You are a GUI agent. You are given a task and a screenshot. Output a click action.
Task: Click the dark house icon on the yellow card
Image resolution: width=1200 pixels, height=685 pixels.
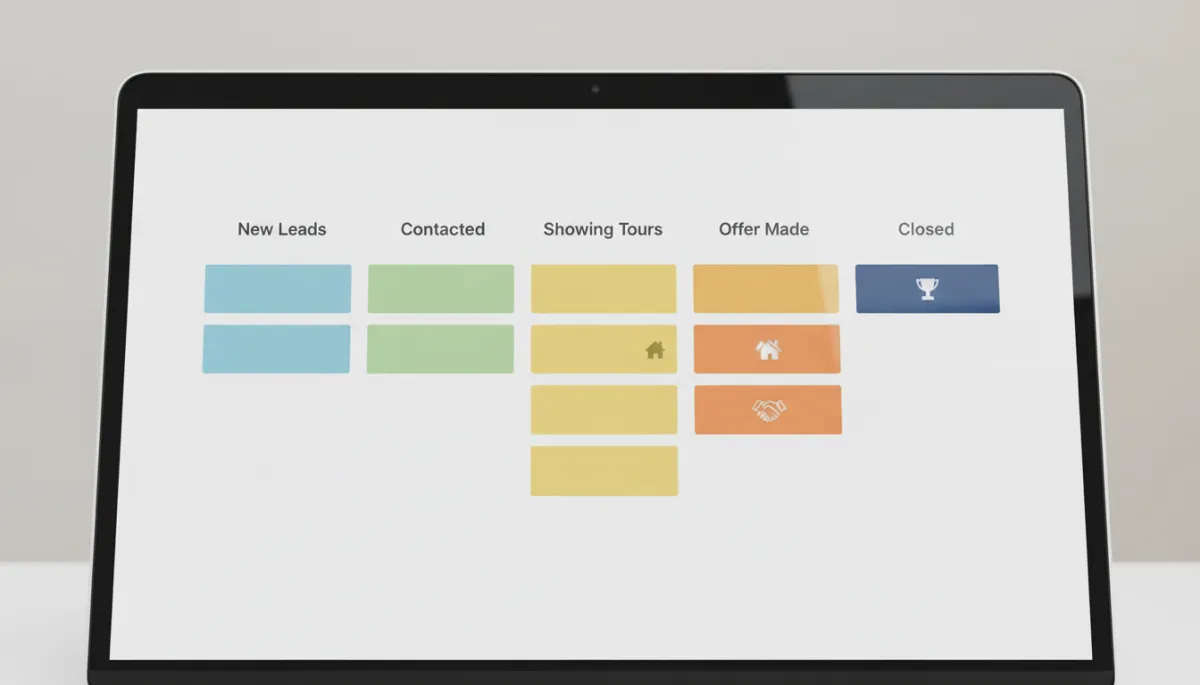(x=655, y=349)
